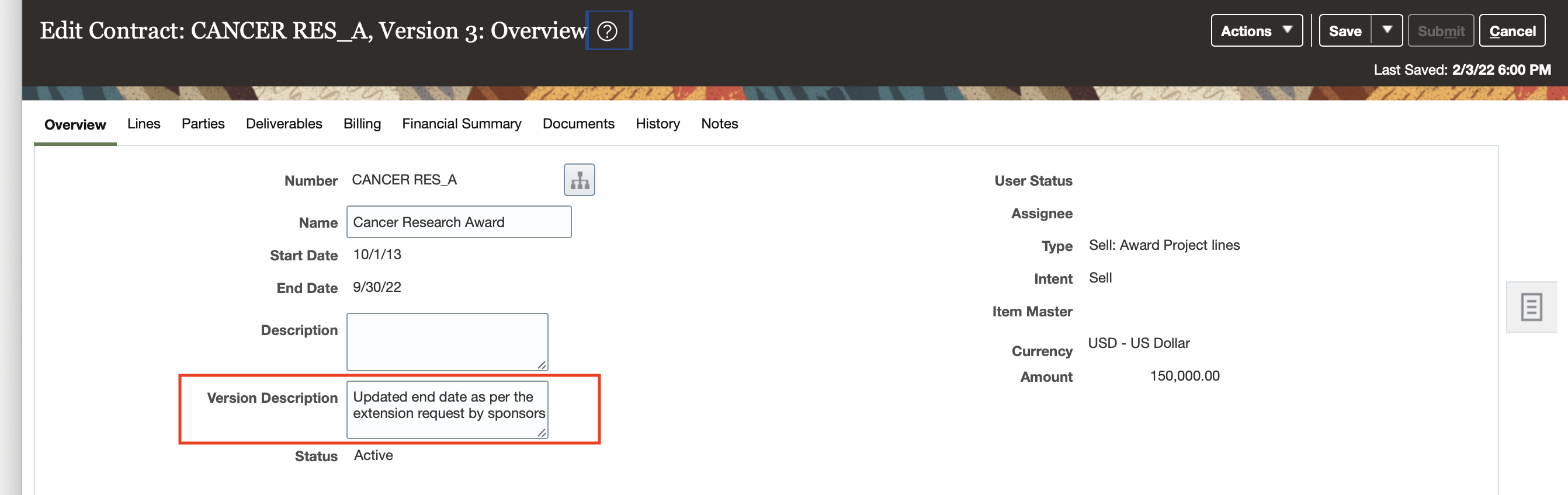Select the Intent value Sell

click(1100, 278)
